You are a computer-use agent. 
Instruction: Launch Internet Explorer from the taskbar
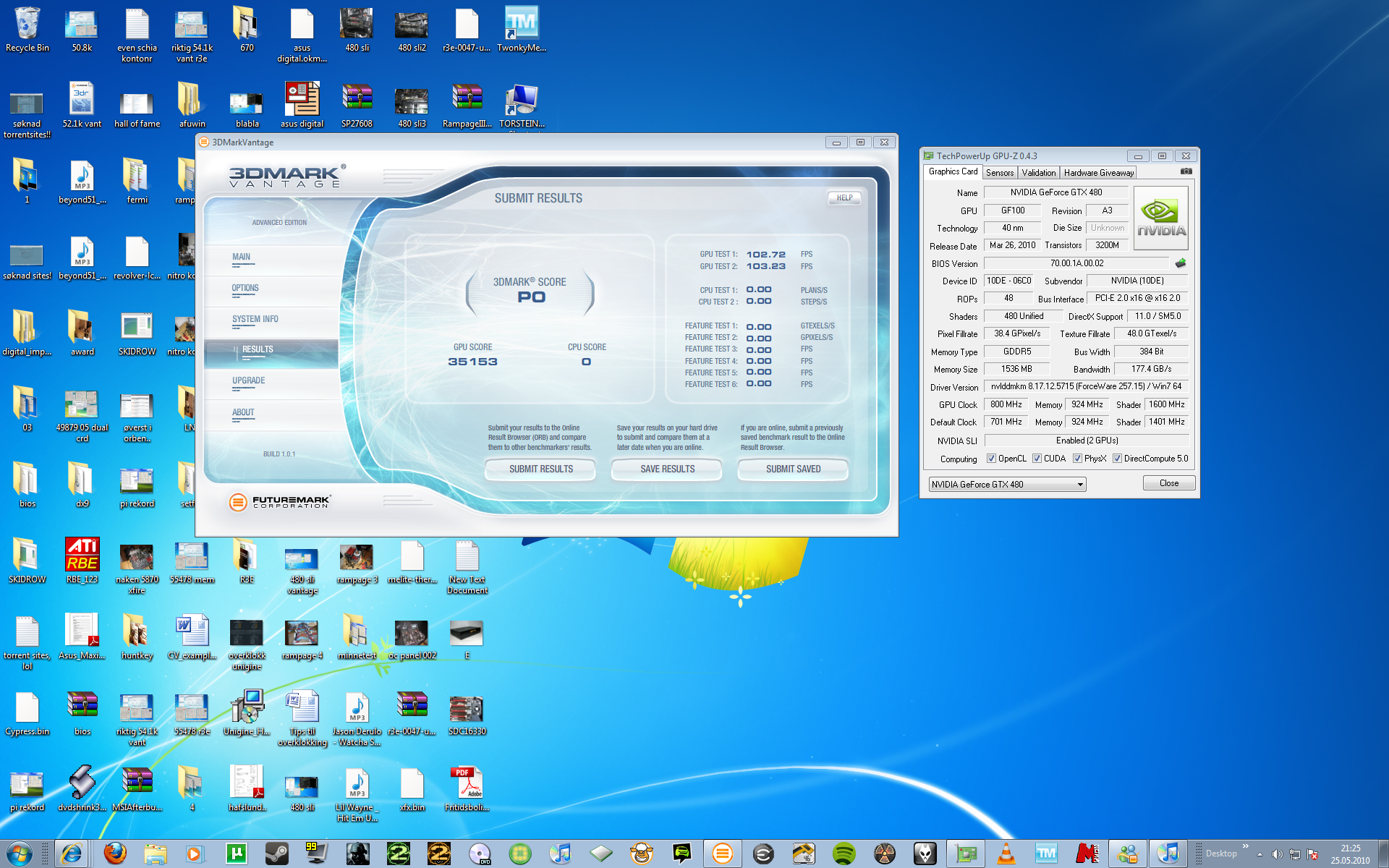[x=72, y=854]
